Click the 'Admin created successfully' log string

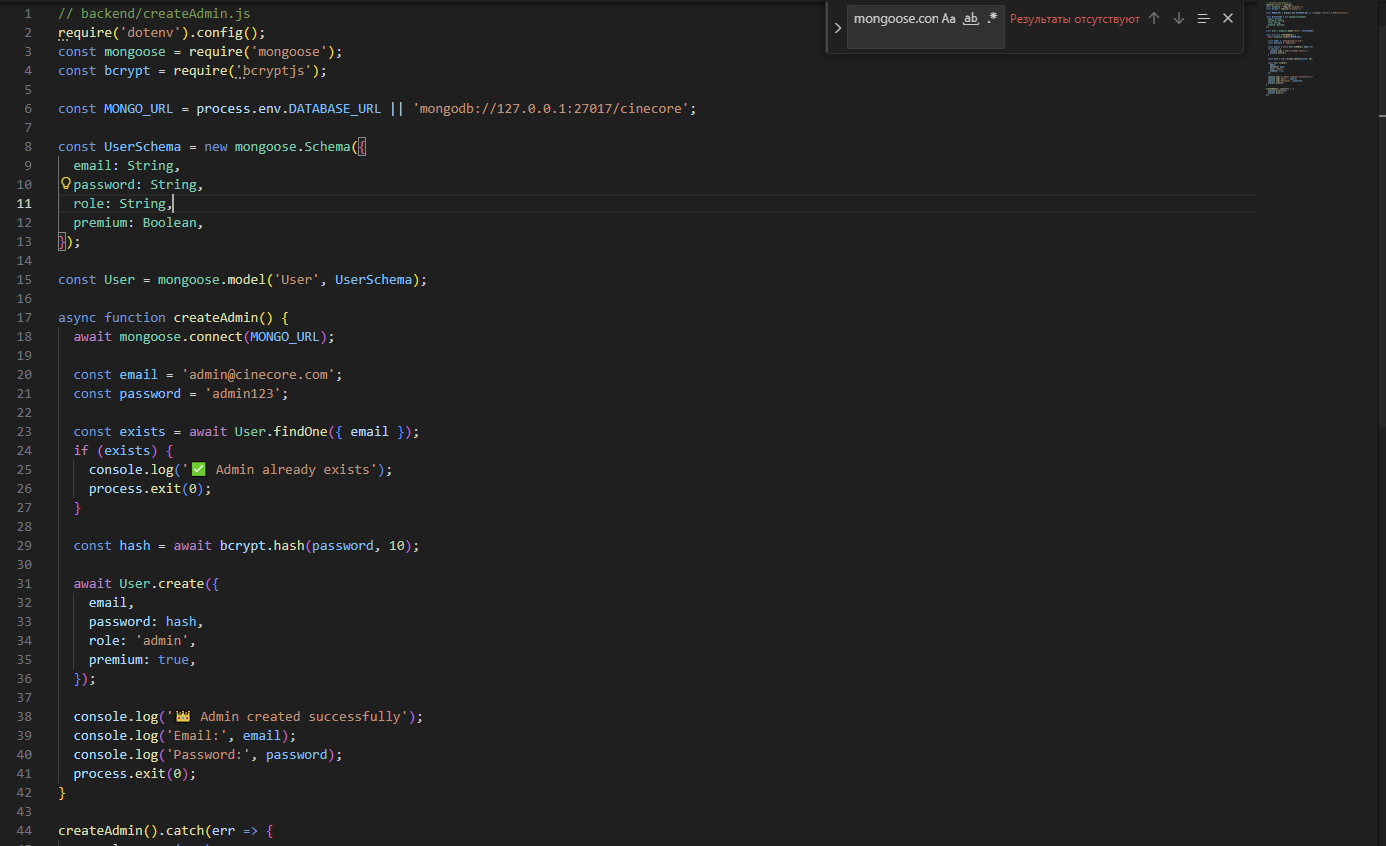pyautogui.click(x=288, y=716)
